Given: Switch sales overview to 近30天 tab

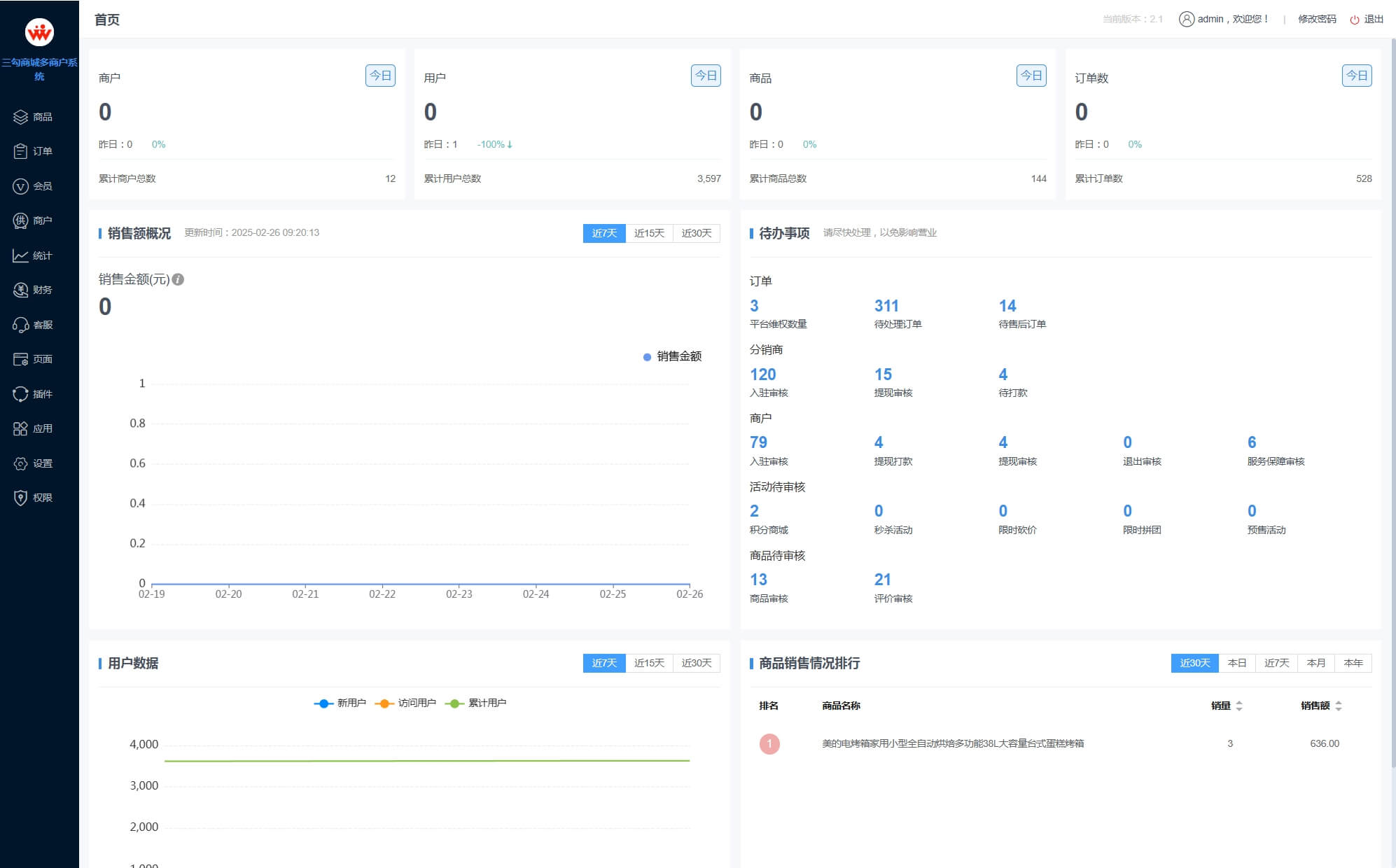Looking at the screenshot, I should (695, 233).
